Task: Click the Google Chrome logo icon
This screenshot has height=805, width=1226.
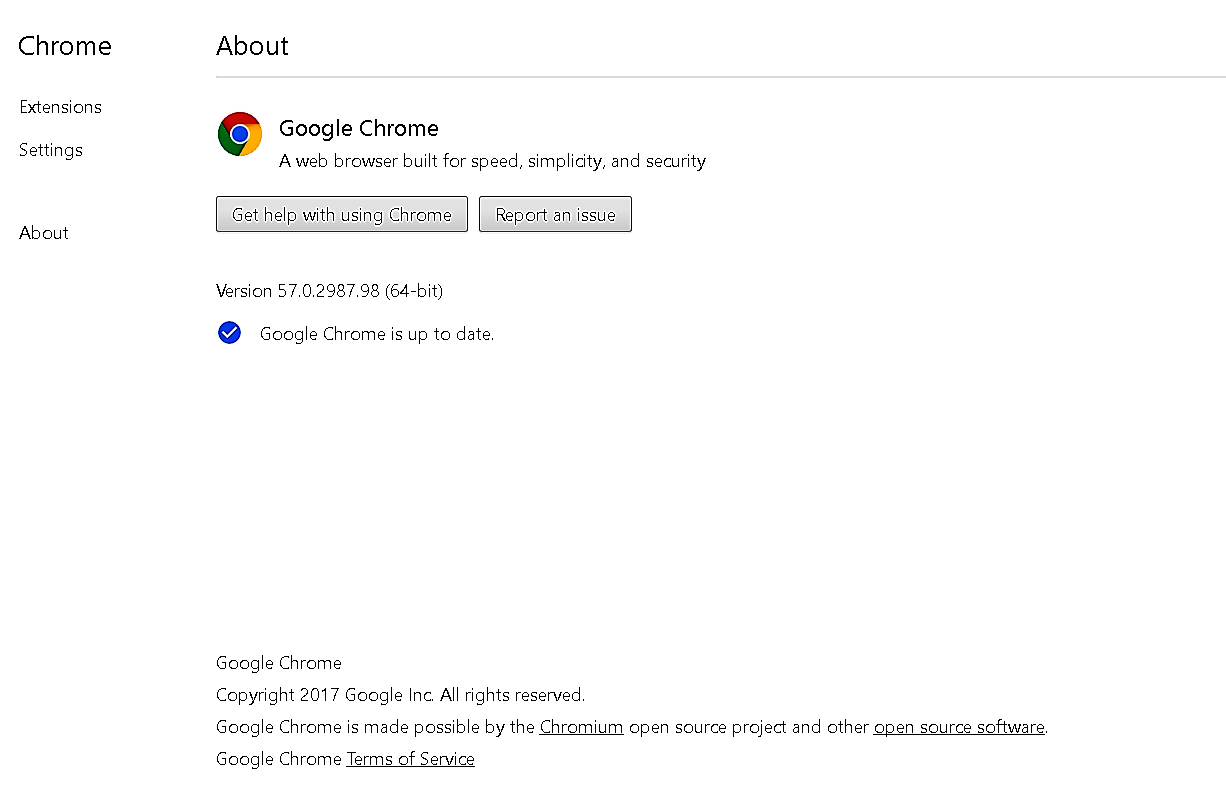Action: [x=240, y=134]
